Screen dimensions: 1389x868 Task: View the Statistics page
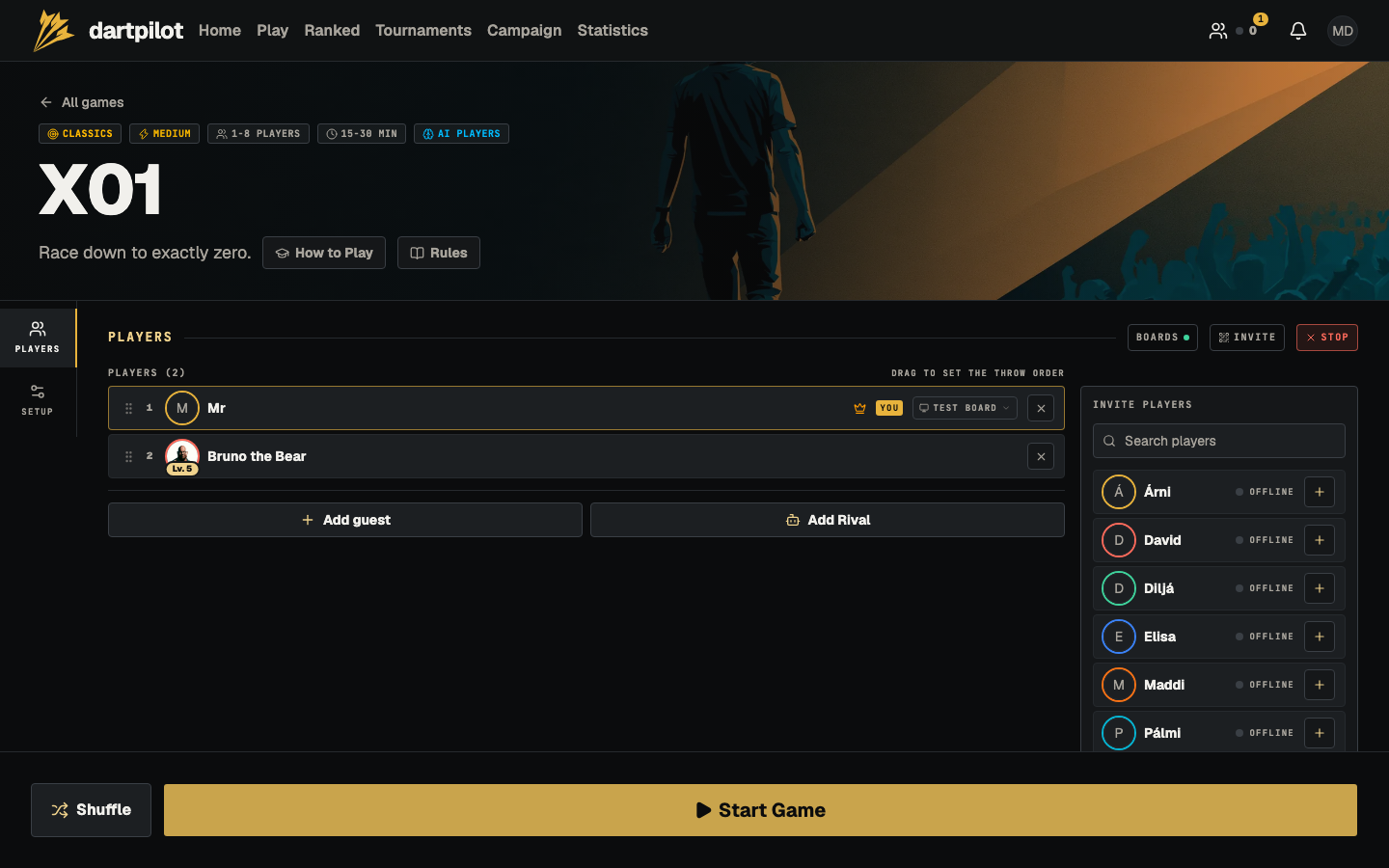[613, 31]
